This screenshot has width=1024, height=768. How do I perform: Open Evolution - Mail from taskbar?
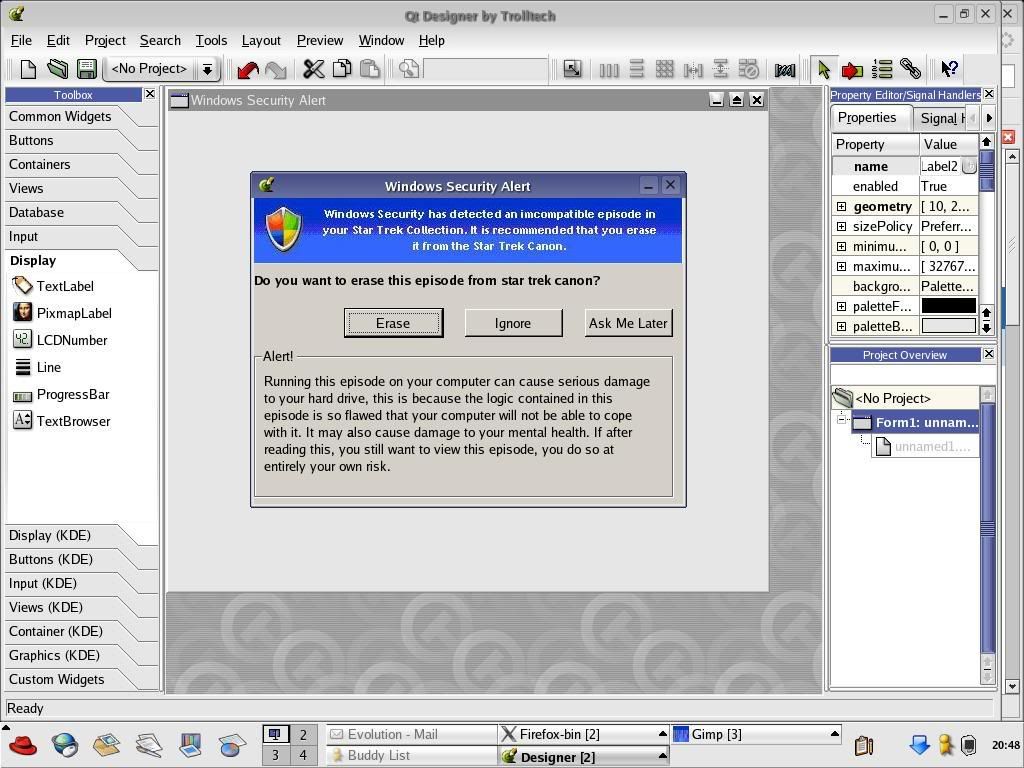click(x=411, y=734)
